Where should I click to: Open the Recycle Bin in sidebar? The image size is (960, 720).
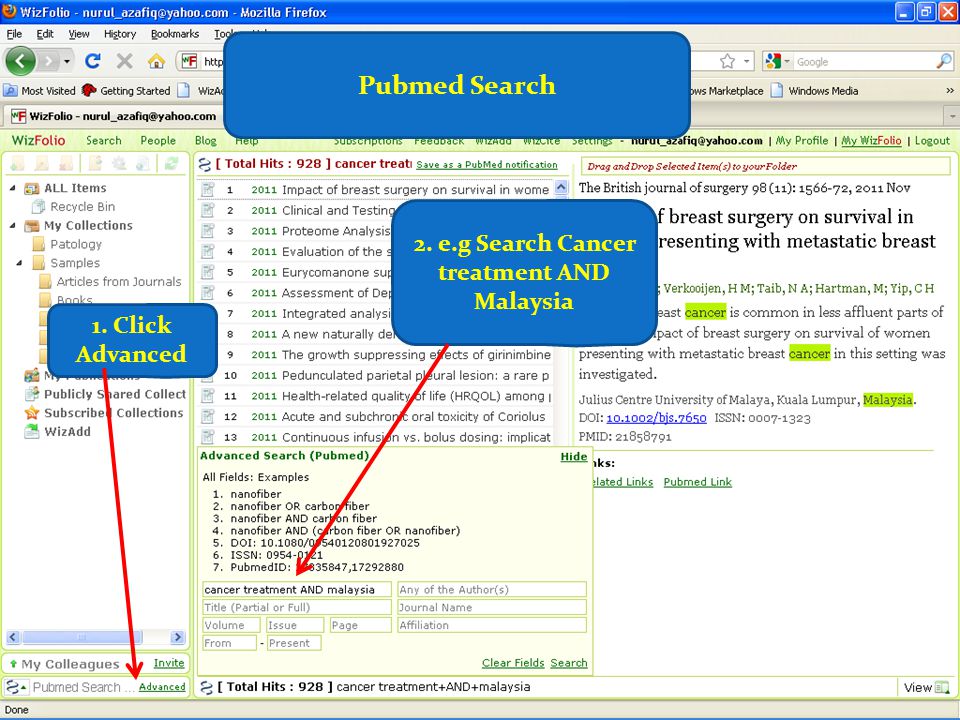(x=74, y=207)
